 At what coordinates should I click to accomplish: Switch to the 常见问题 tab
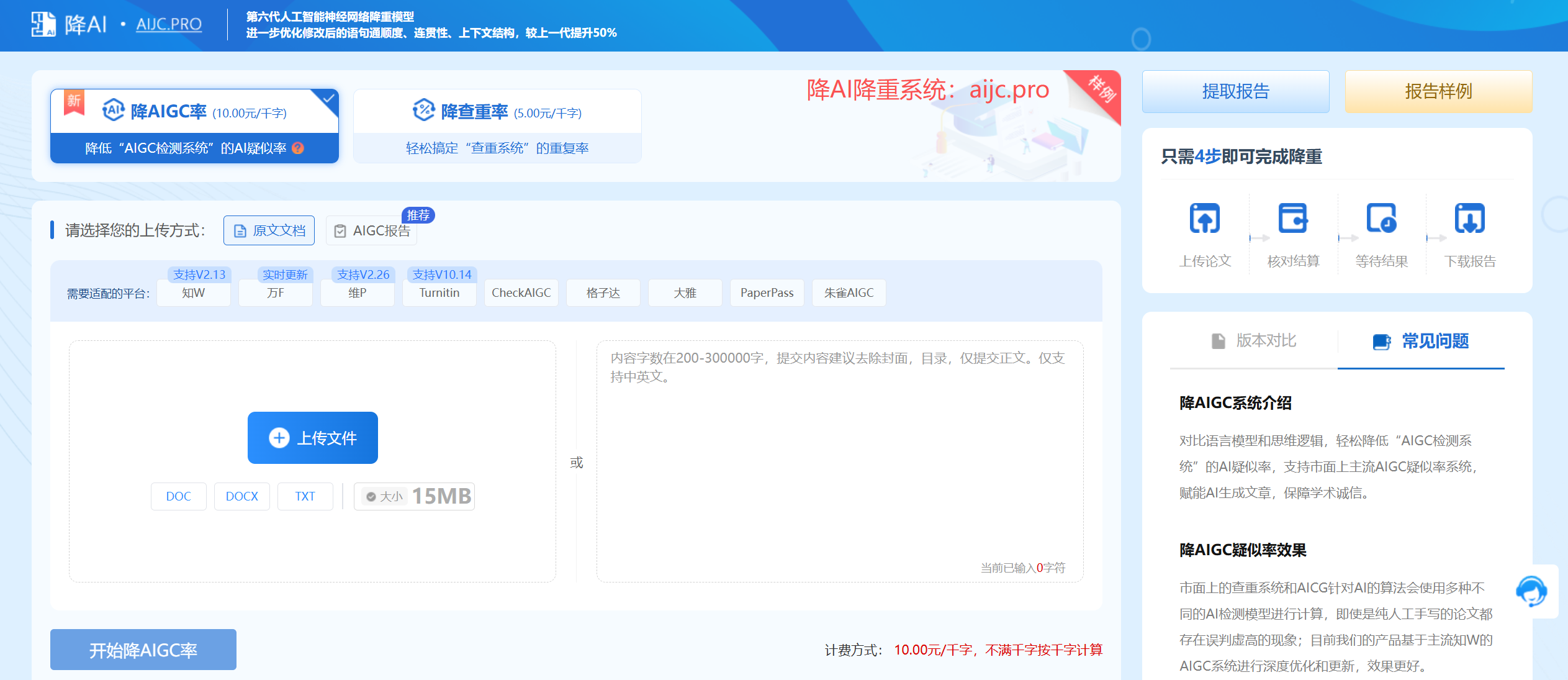(x=1420, y=341)
